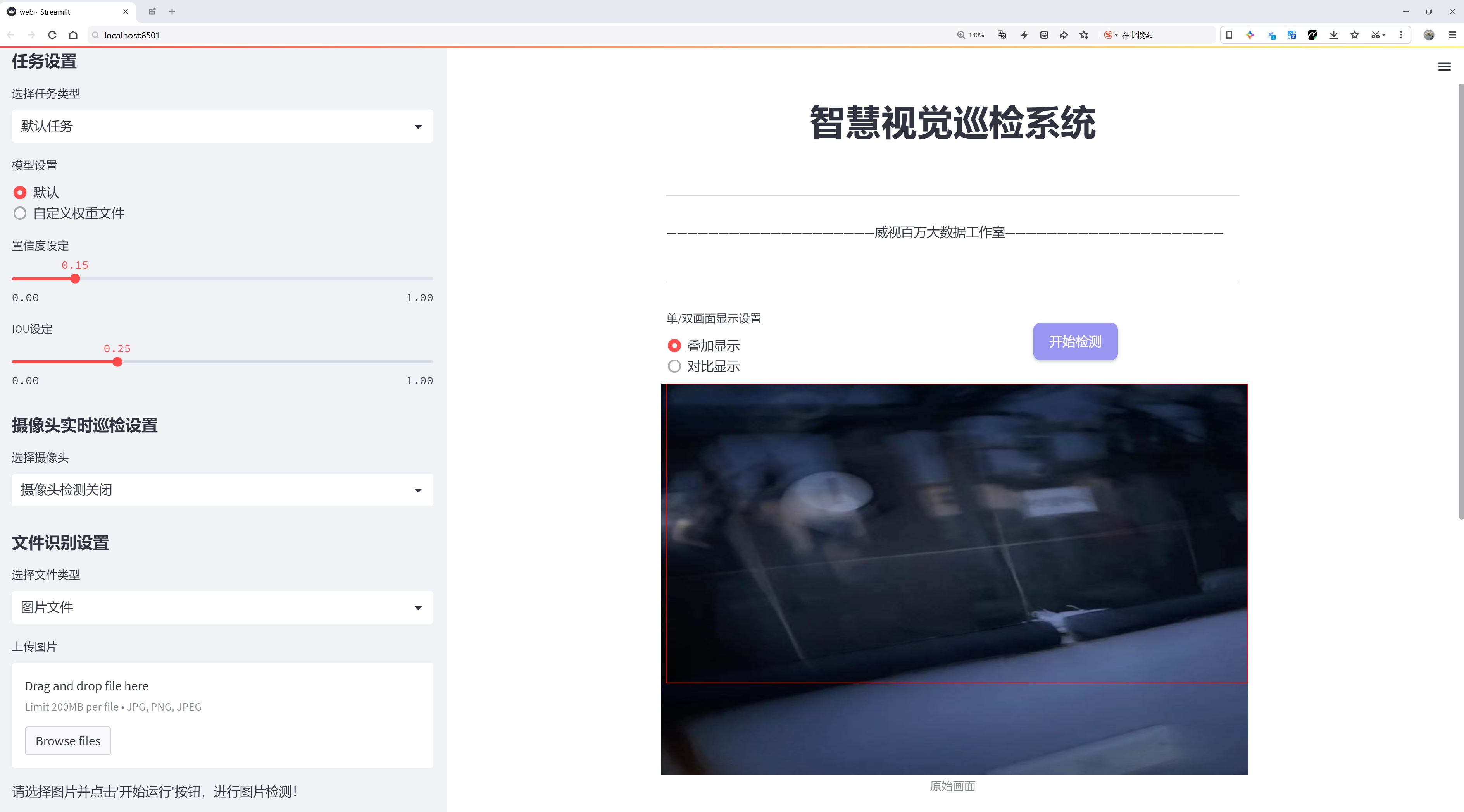Click the 单/双画面显示设置 label
The width and height of the screenshot is (1464, 812).
[x=714, y=318]
